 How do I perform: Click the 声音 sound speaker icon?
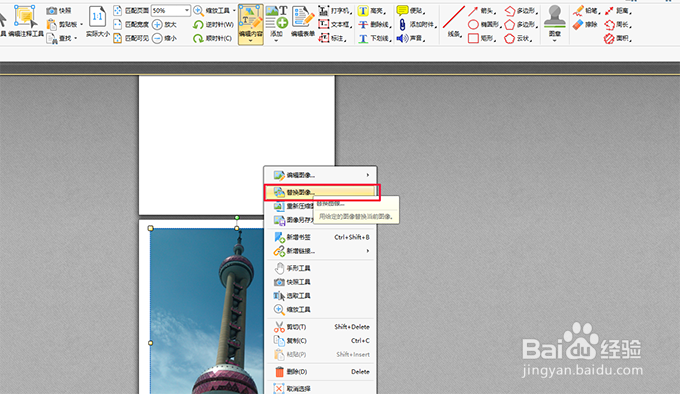click(402, 39)
